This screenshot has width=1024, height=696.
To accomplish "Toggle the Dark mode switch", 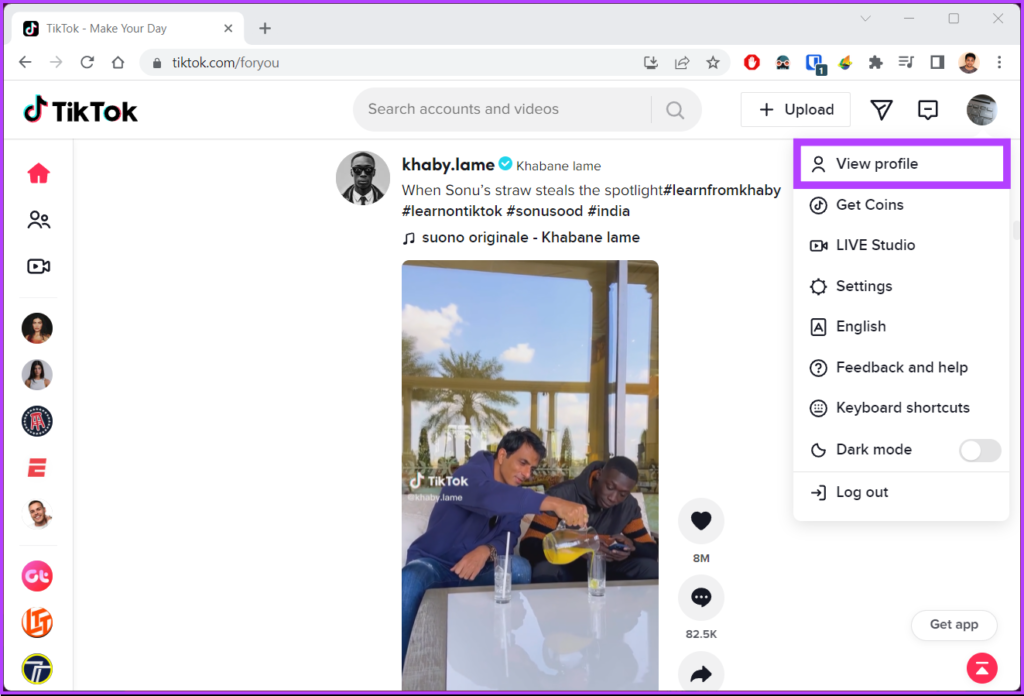I will point(979,450).
